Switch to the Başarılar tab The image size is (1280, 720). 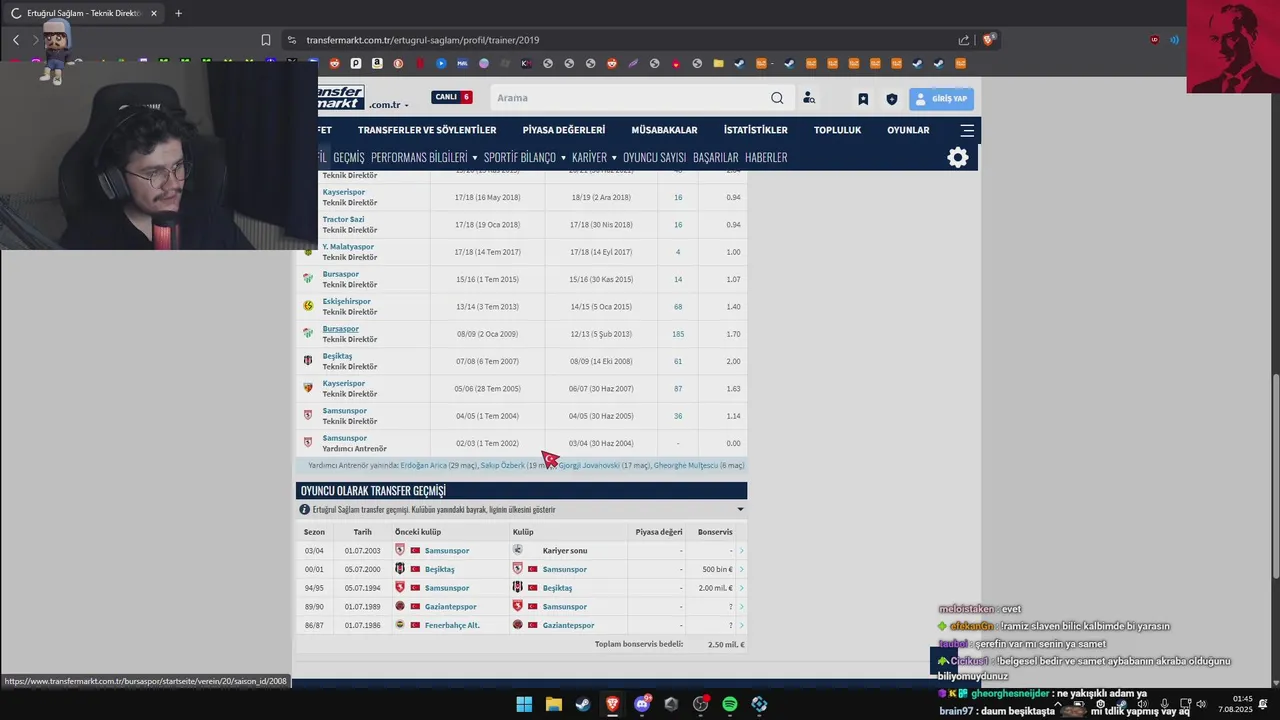click(x=715, y=157)
